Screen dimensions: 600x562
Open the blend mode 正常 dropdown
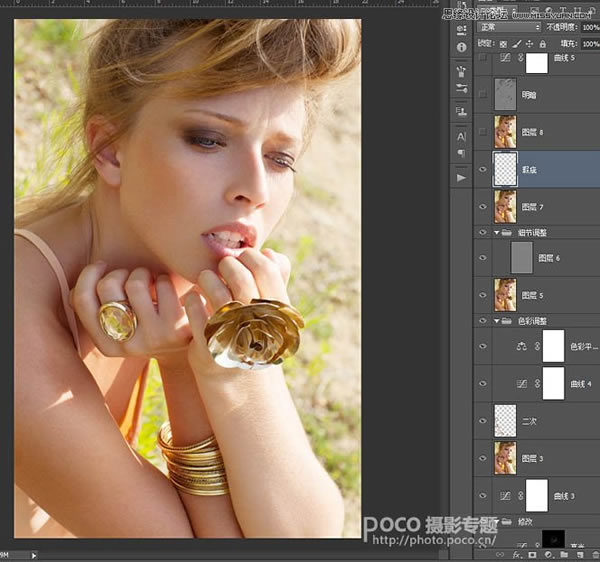(x=509, y=27)
